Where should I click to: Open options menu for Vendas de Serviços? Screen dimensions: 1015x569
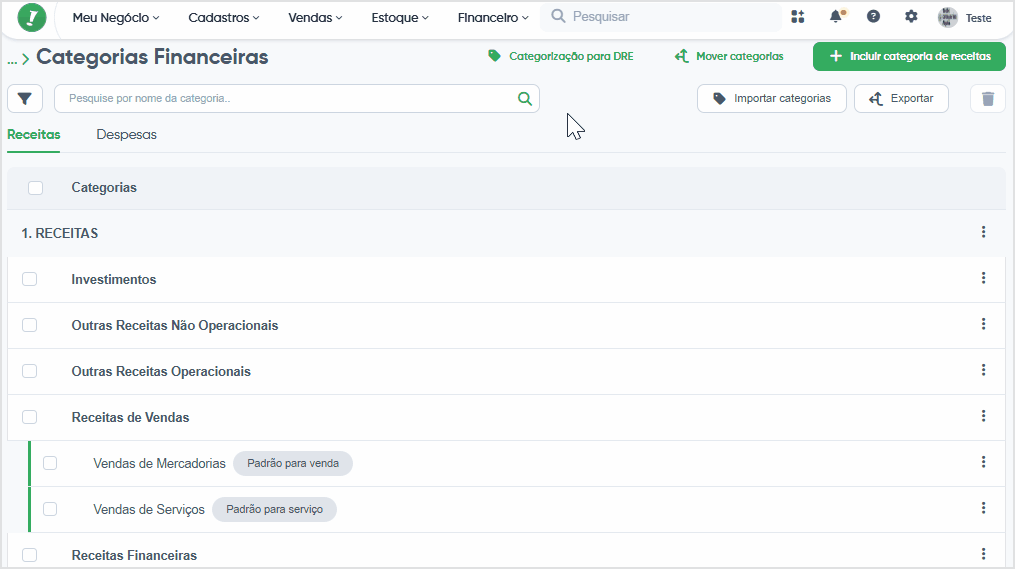pyautogui.click(x=983, y=508)
